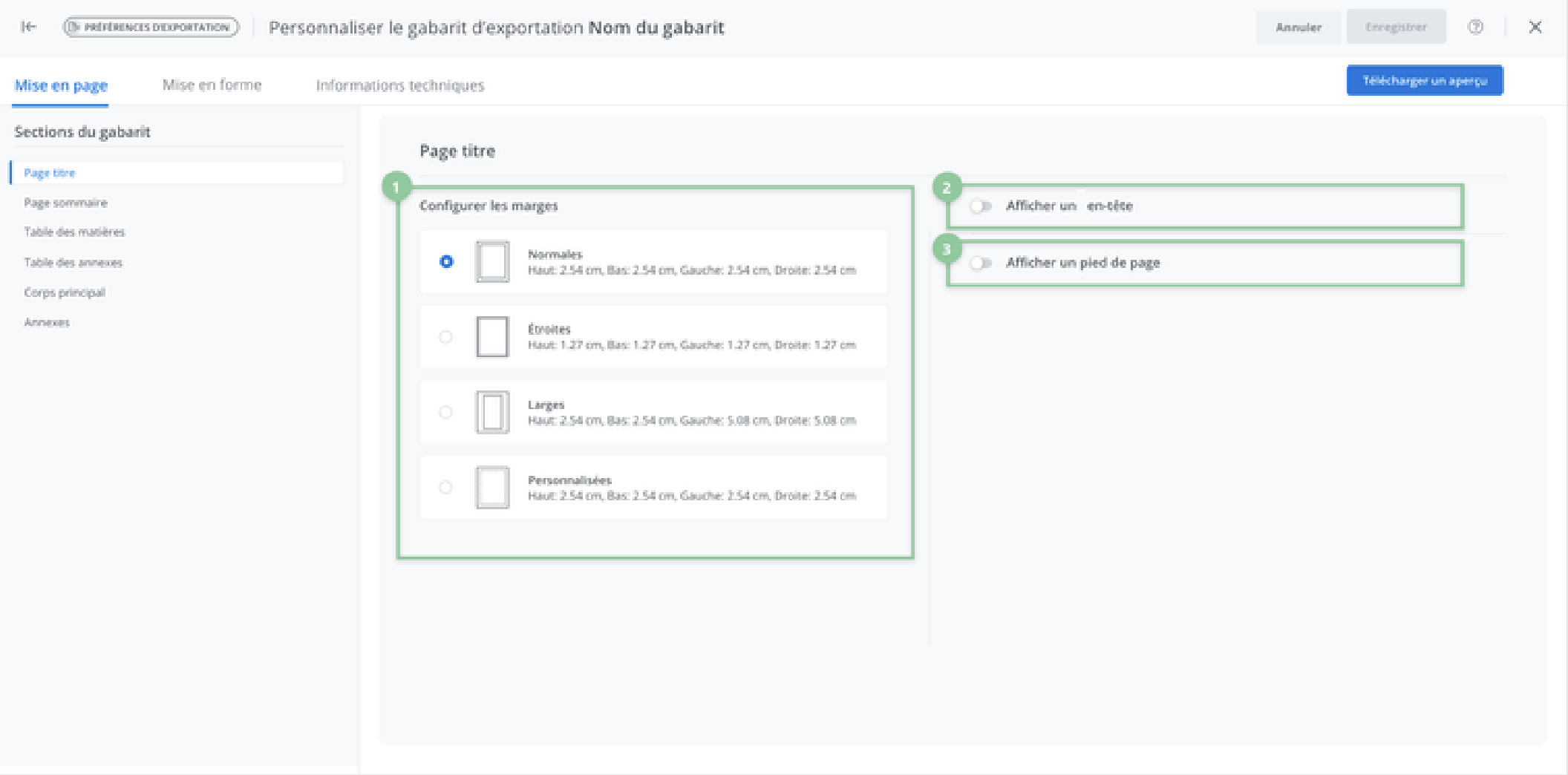Select the Larges margins radio button
Image resolution: width=1568 pixels, height=775 pixels.
pyautogui.click(x=445, y=412)
